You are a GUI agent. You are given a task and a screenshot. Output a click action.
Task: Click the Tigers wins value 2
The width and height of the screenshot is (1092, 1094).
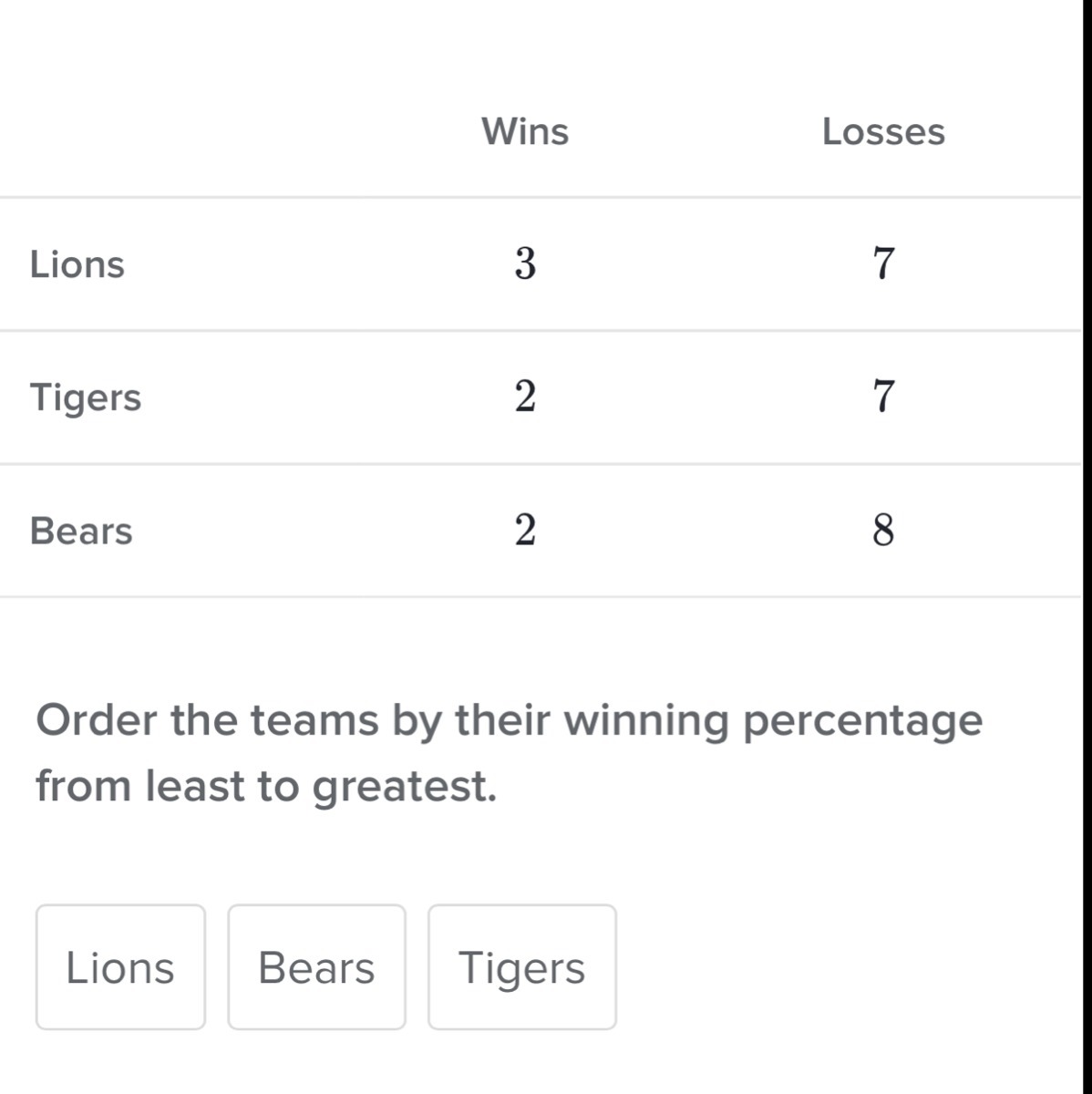click(525, 397)
